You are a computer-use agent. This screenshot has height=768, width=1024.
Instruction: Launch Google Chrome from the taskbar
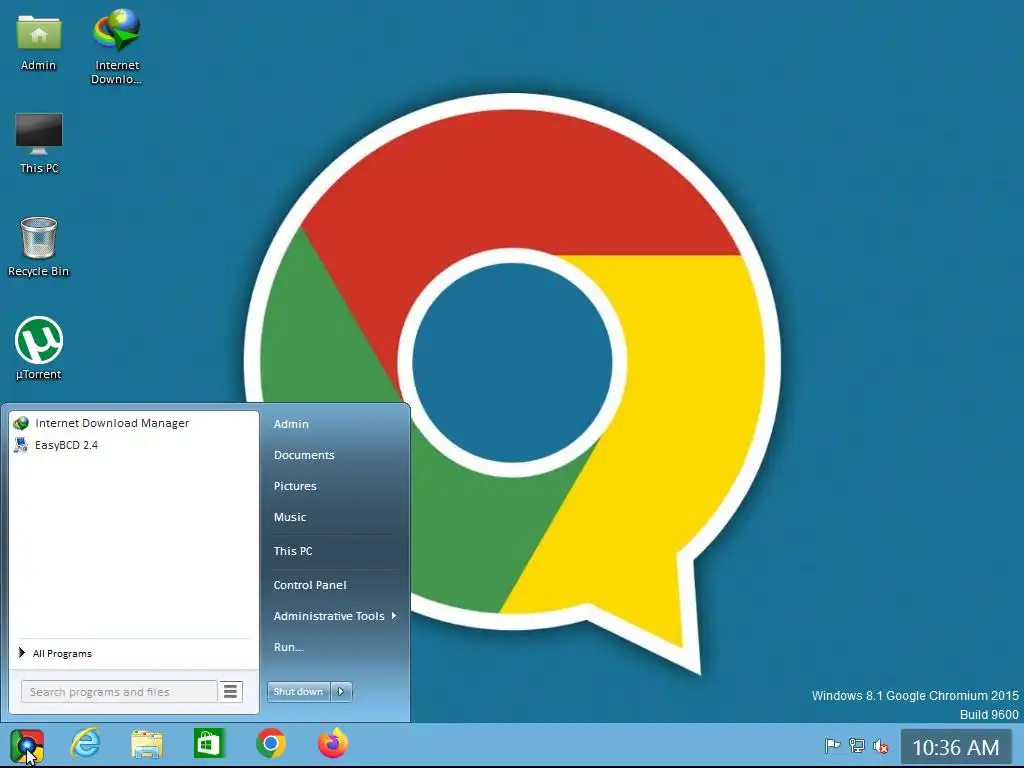click(x=271, y=744)
